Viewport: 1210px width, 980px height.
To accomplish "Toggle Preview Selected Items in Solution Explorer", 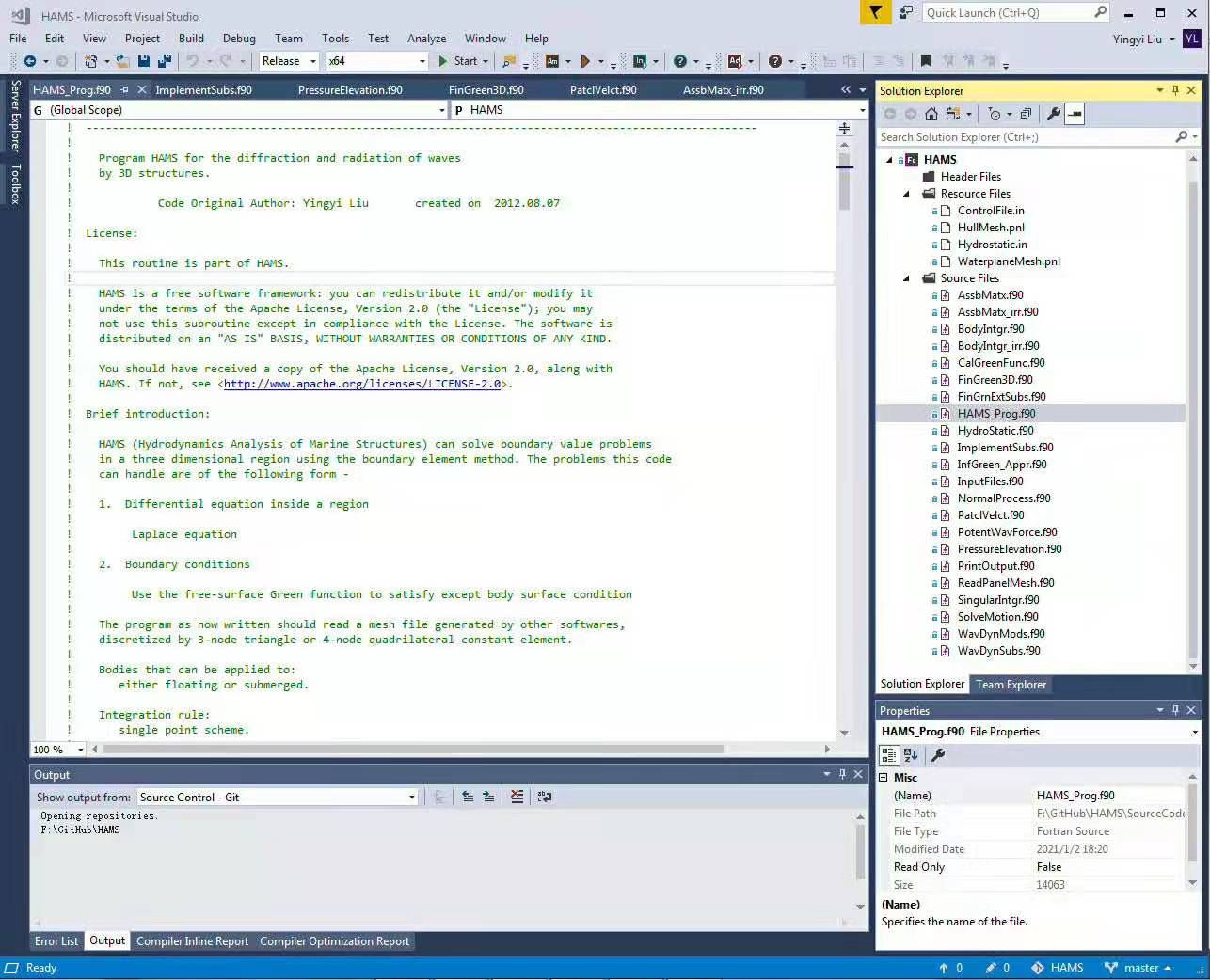I will 1075,114.
